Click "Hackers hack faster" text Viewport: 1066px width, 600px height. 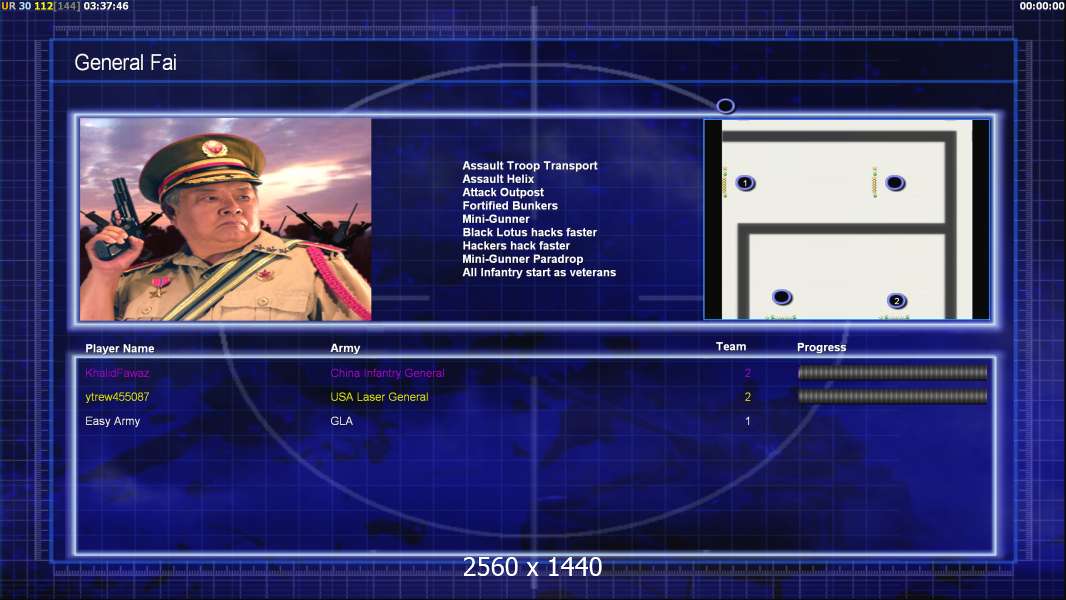pyautogui.click(x=516, y=245)
